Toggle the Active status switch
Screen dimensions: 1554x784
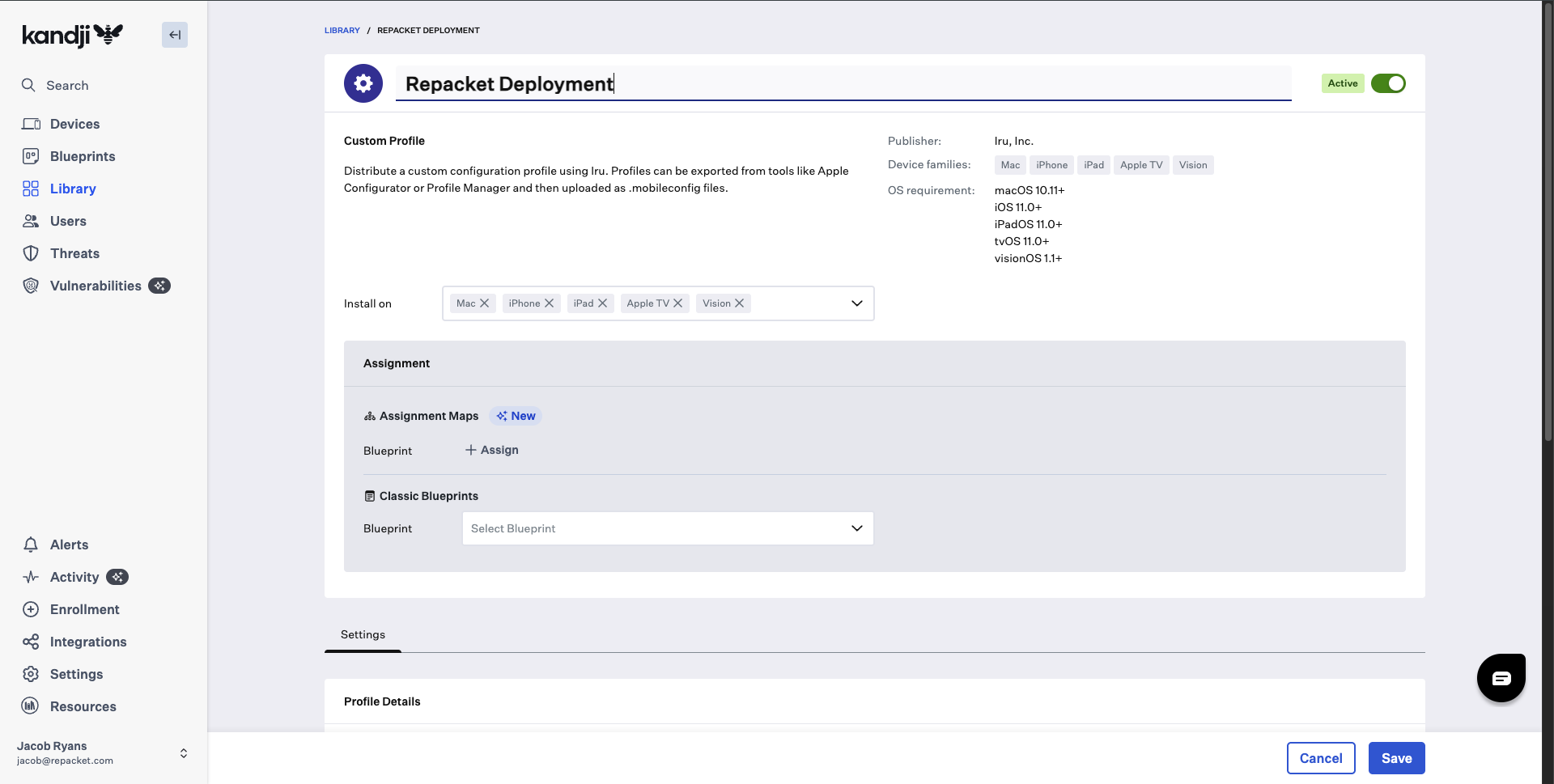1388,83
